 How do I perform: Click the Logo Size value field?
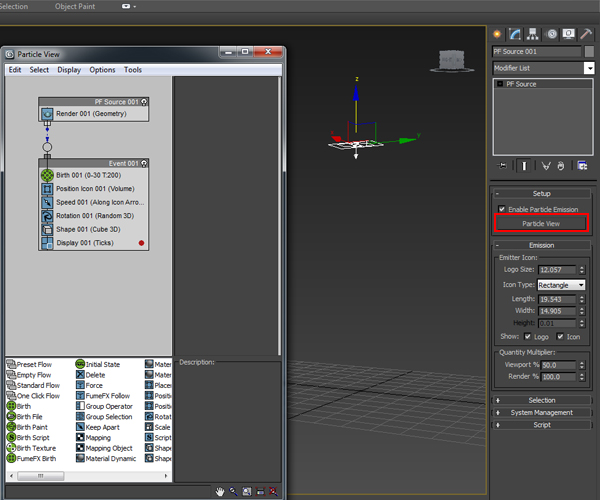click(x=557, y=270)
